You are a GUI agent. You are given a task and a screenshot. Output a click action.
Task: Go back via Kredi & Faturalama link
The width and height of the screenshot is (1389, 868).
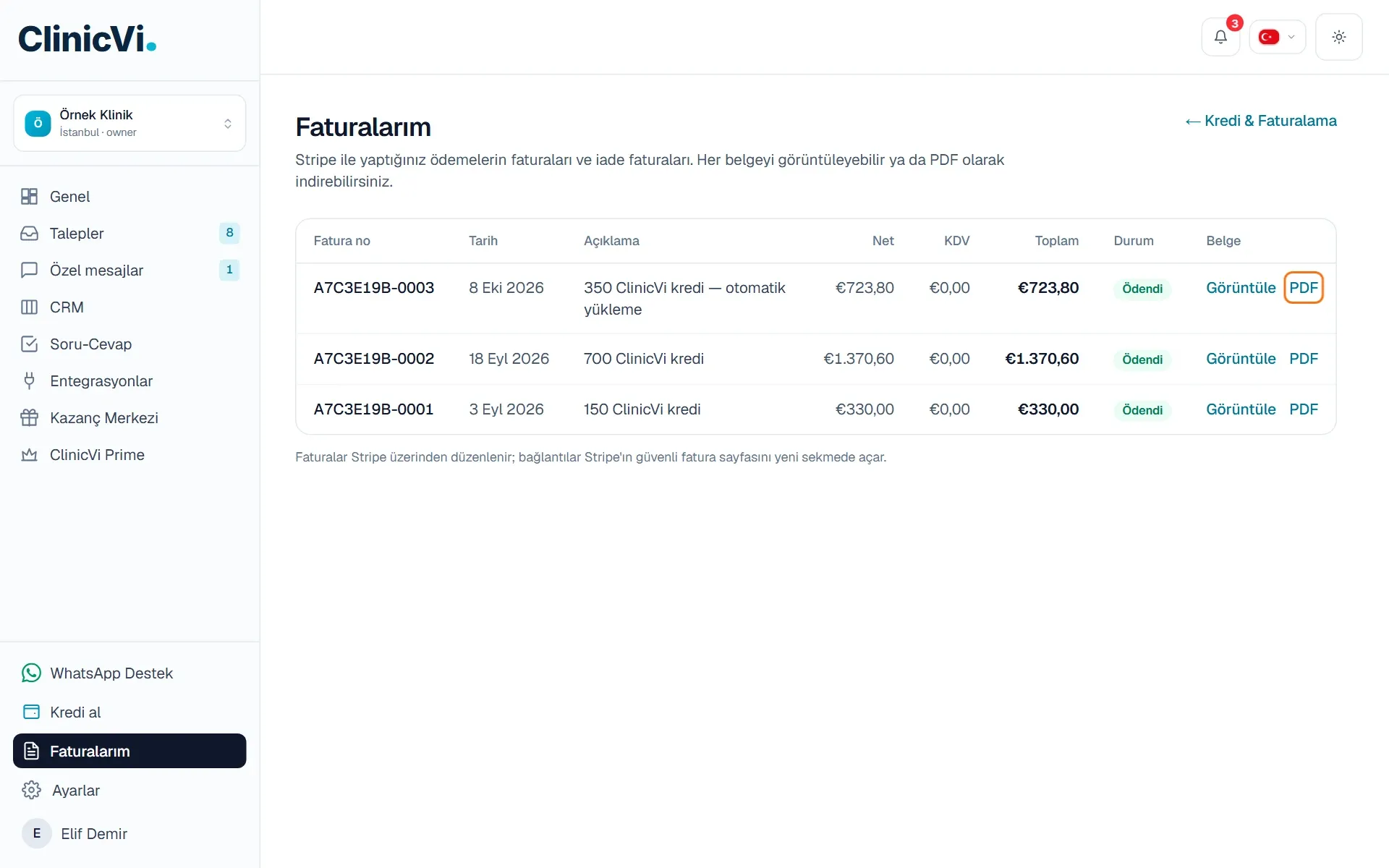click(x=1261, y=122)
